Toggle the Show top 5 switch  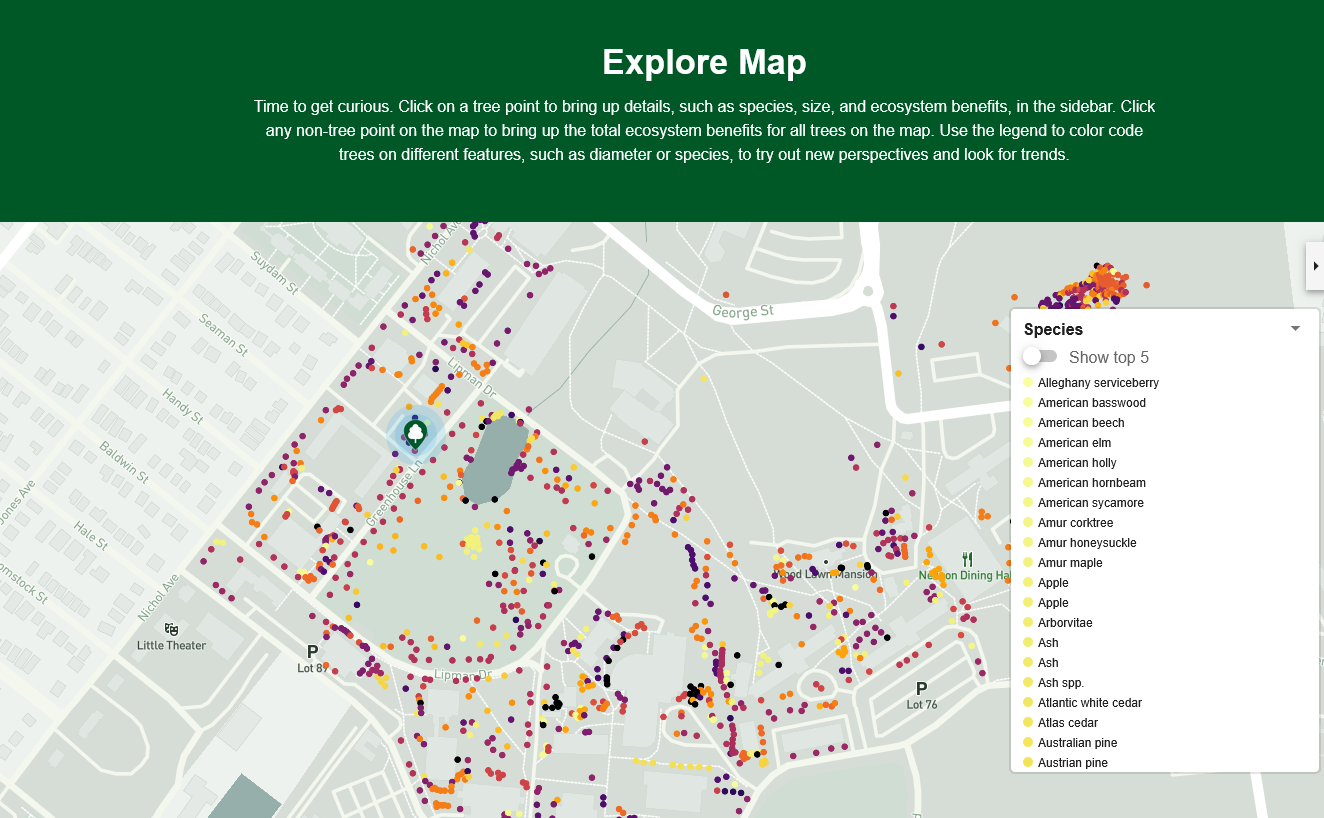1040,357
